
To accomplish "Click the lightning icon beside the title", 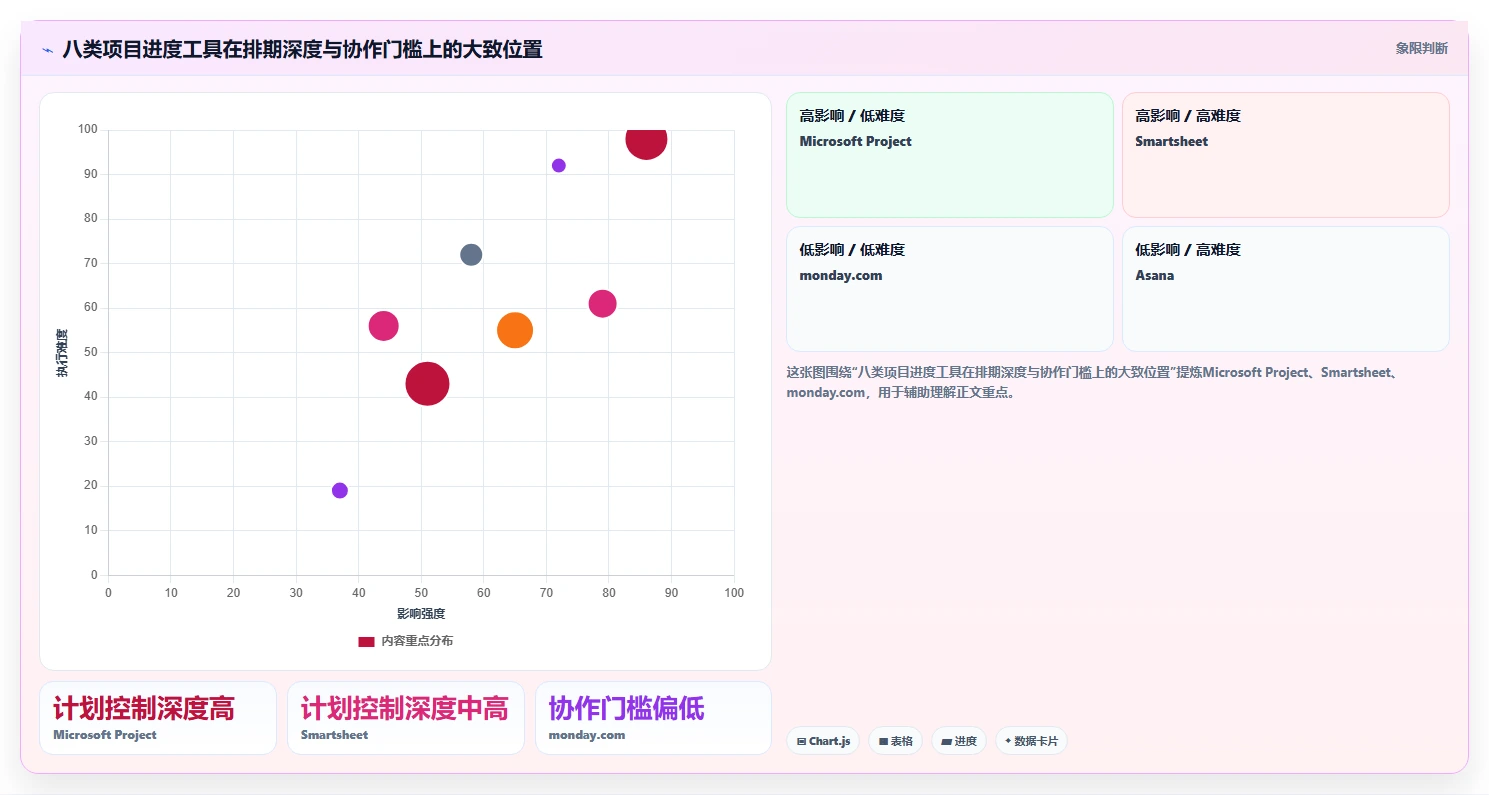I will tap(47, 50).
